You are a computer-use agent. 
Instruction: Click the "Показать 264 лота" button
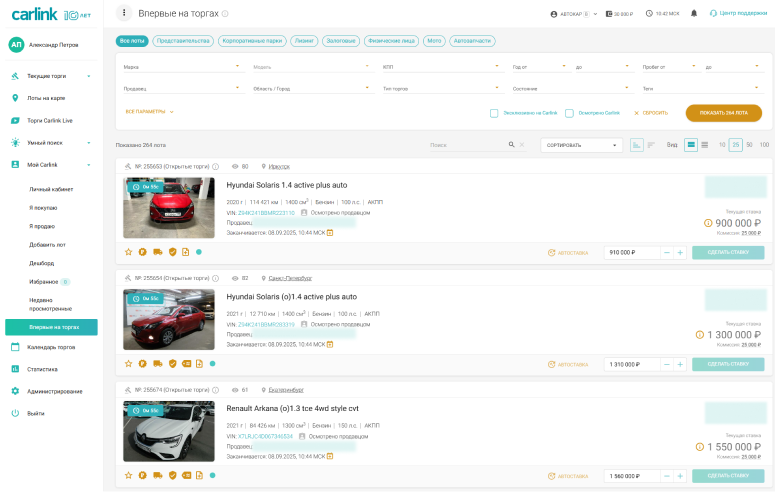pyautogui.click(x=723, y=113)
